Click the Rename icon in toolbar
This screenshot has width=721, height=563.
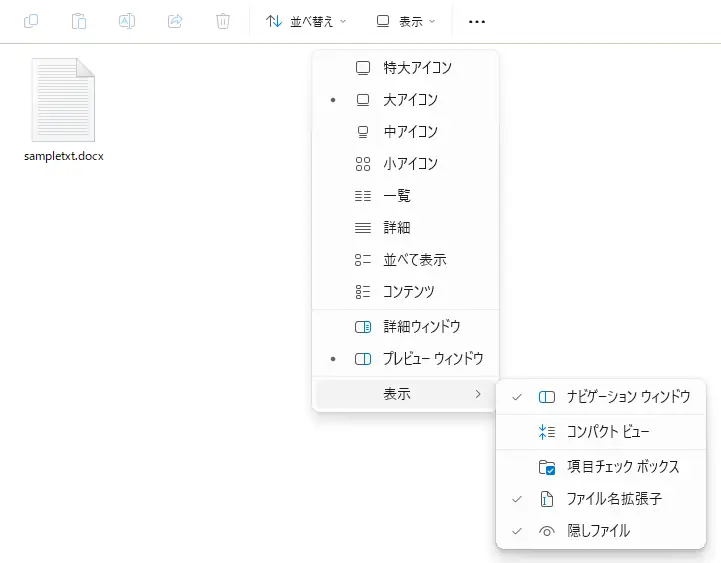(127, 21)
